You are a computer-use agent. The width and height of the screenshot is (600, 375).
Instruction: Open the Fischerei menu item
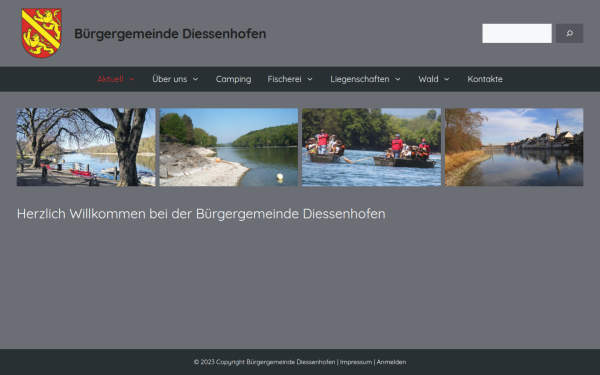point(284,79)
